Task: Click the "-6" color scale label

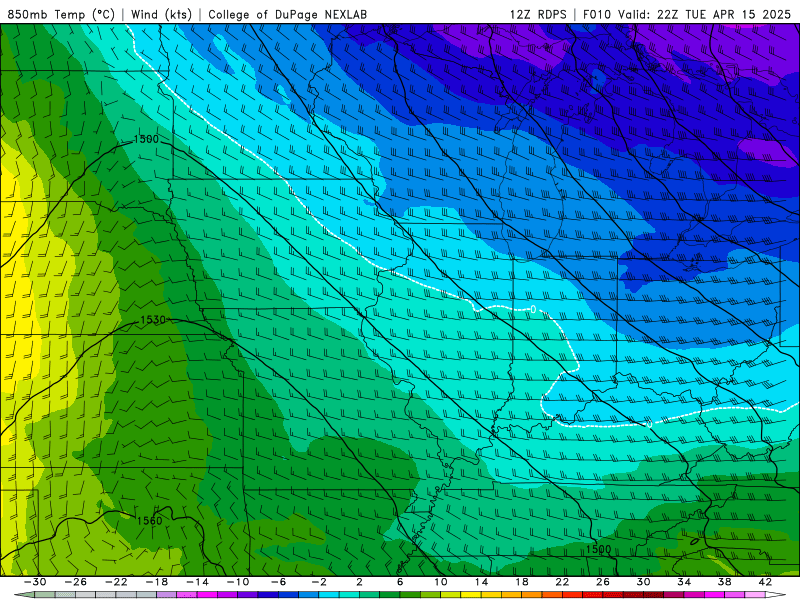Action: coord(278,582)
